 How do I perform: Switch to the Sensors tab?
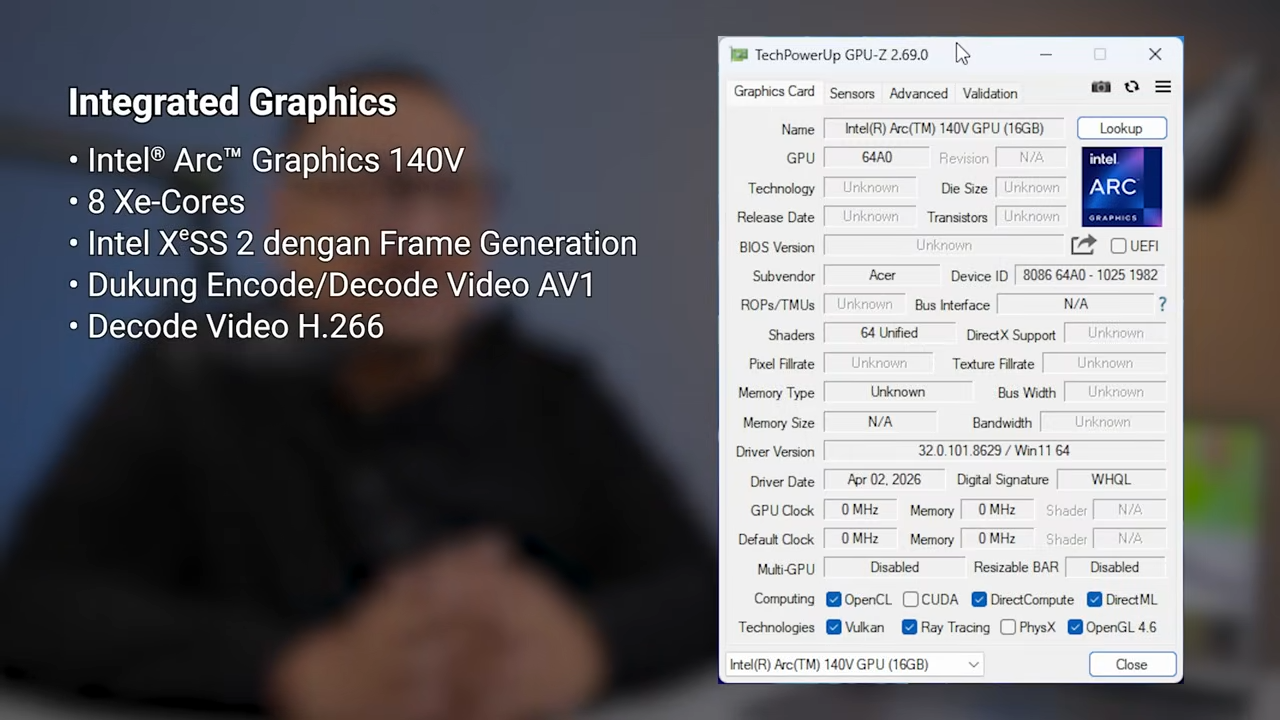pos(852,93)
